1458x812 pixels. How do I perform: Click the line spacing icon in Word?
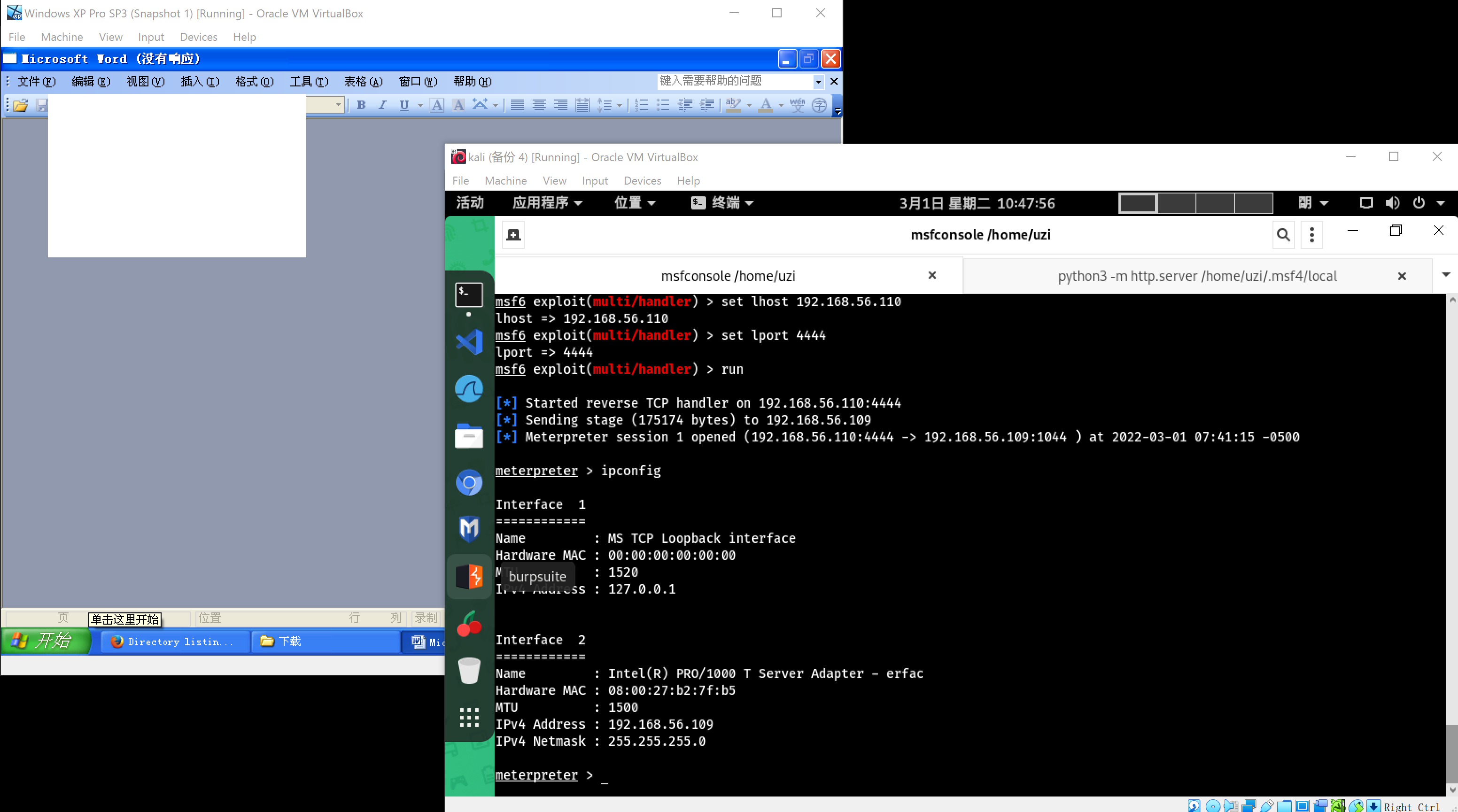pyautogui.click(x=604, y=105)
